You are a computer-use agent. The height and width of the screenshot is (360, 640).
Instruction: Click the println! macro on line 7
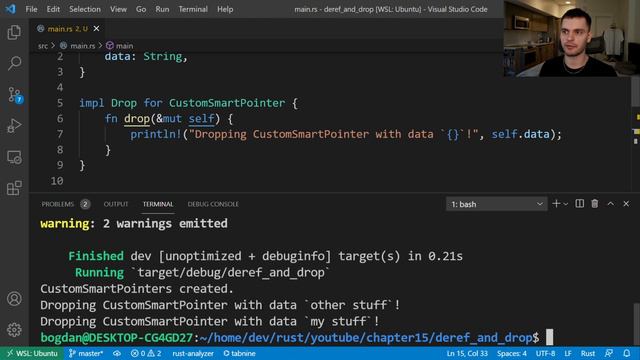tap(156, 134)
